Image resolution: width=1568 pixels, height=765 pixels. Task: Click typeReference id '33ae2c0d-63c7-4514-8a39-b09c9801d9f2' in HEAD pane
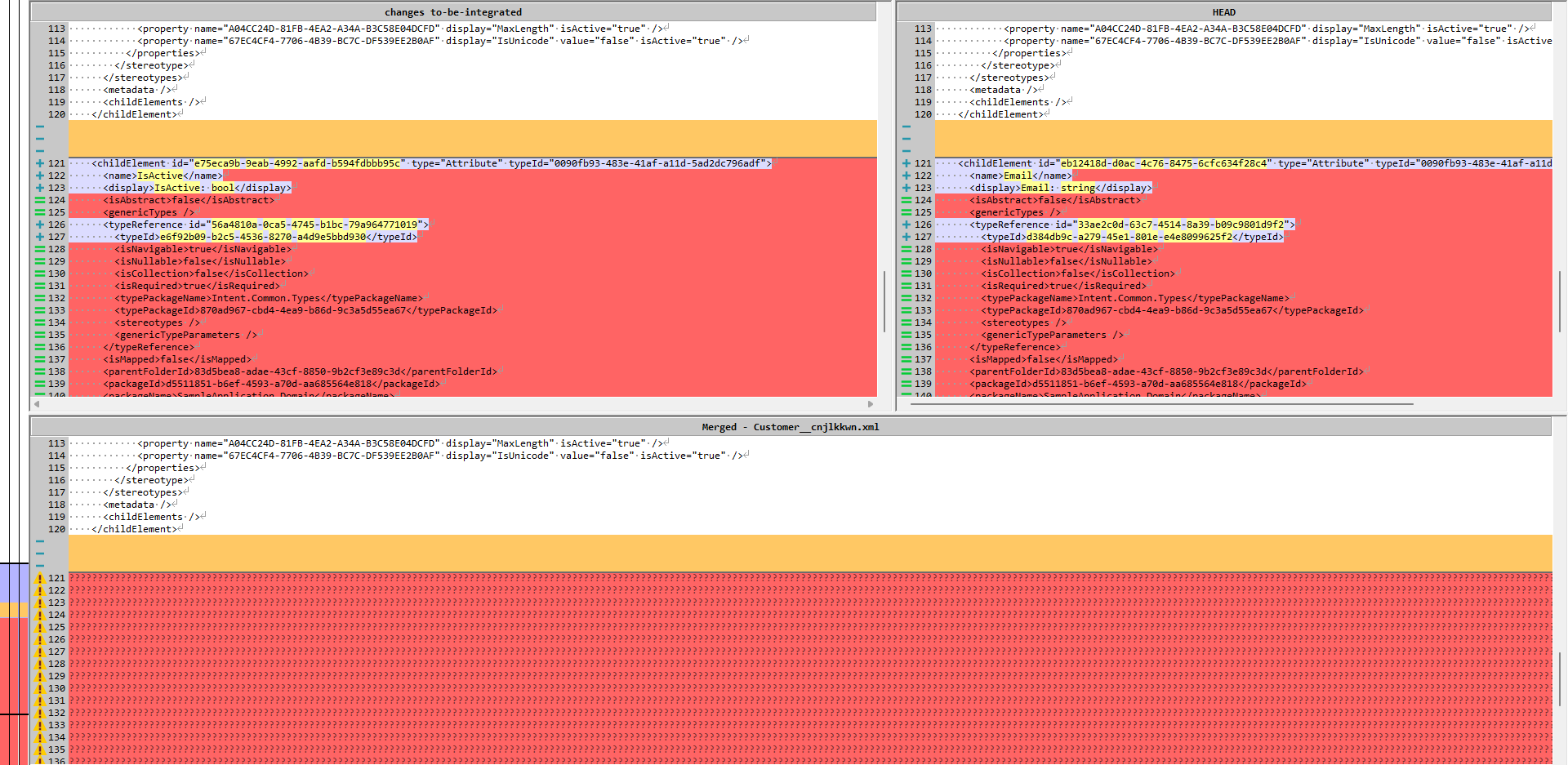coord(1181,225)
